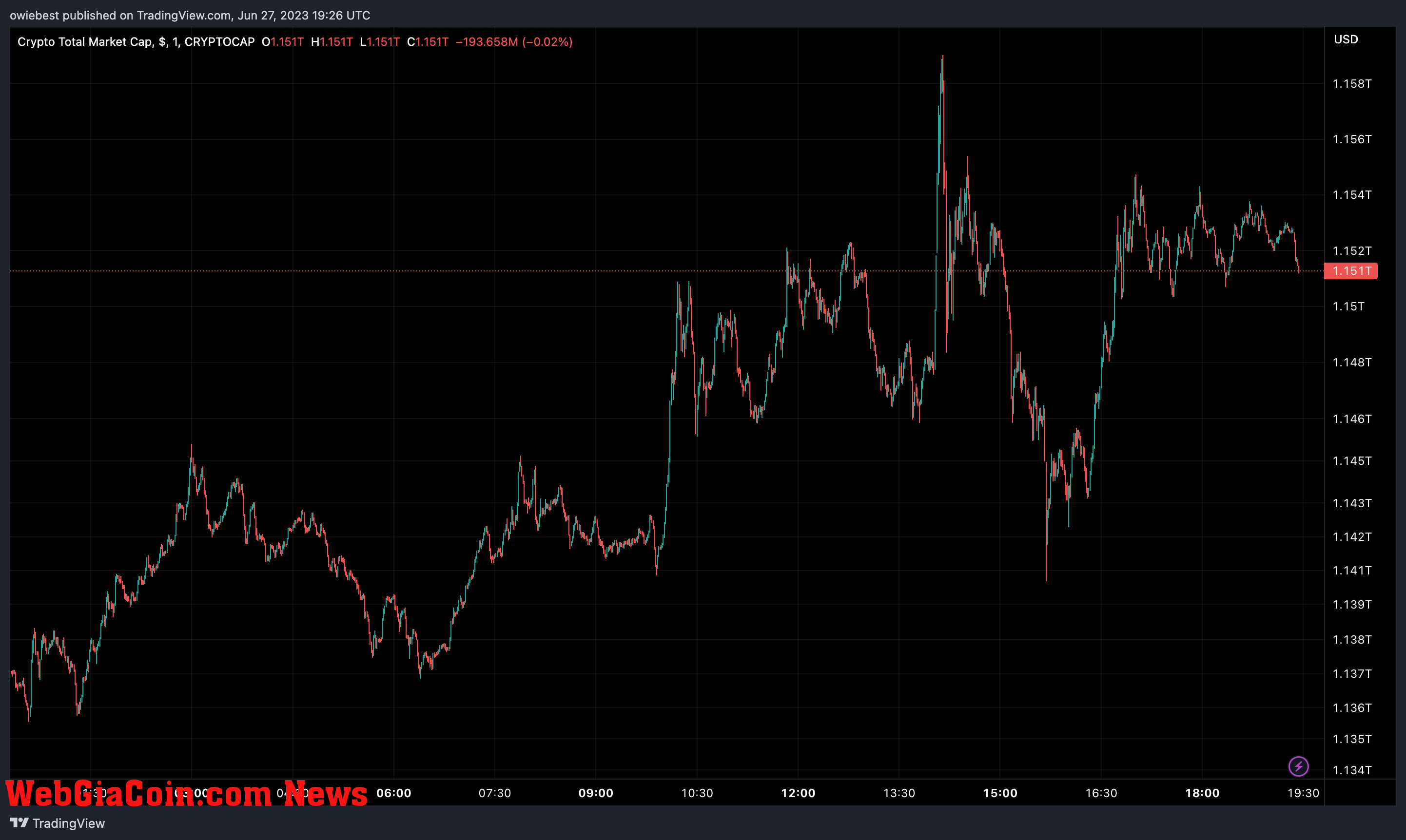This screenshot has height=840, width=1406.
Task: Click the 10:30 time axis label
Action: [x=697, y=793]
